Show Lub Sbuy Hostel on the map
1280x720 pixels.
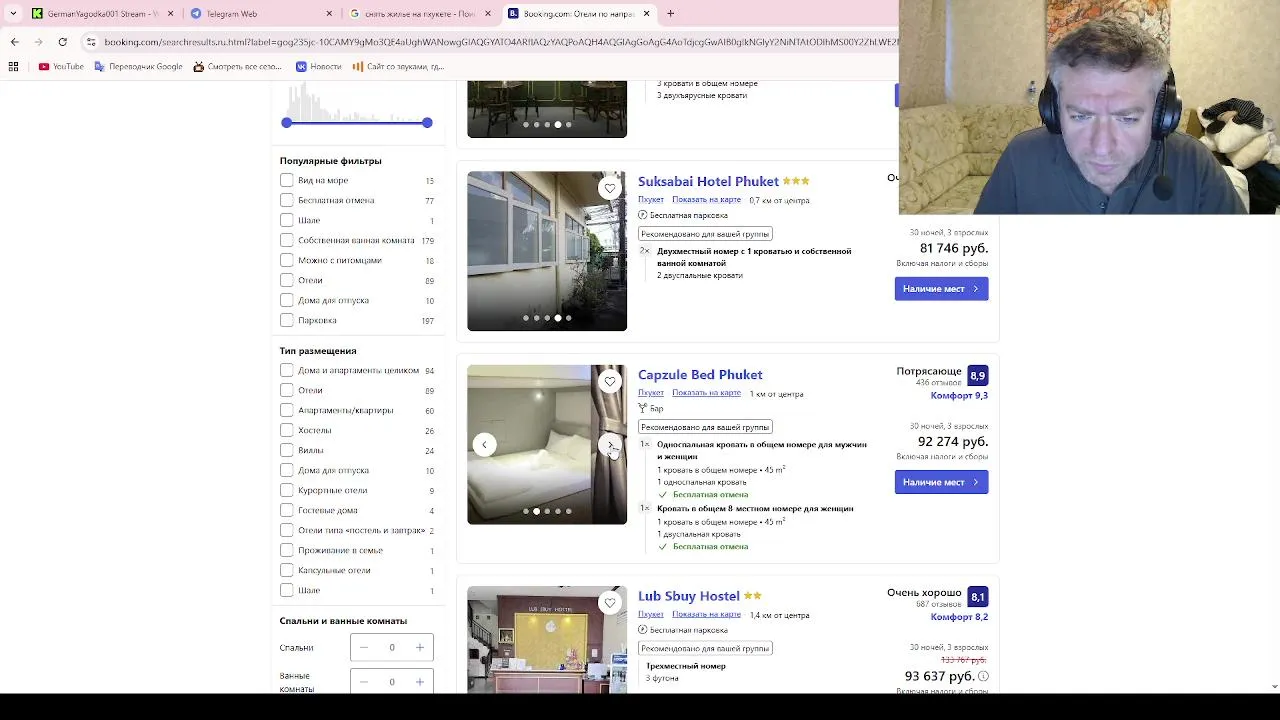coord(706,615)
